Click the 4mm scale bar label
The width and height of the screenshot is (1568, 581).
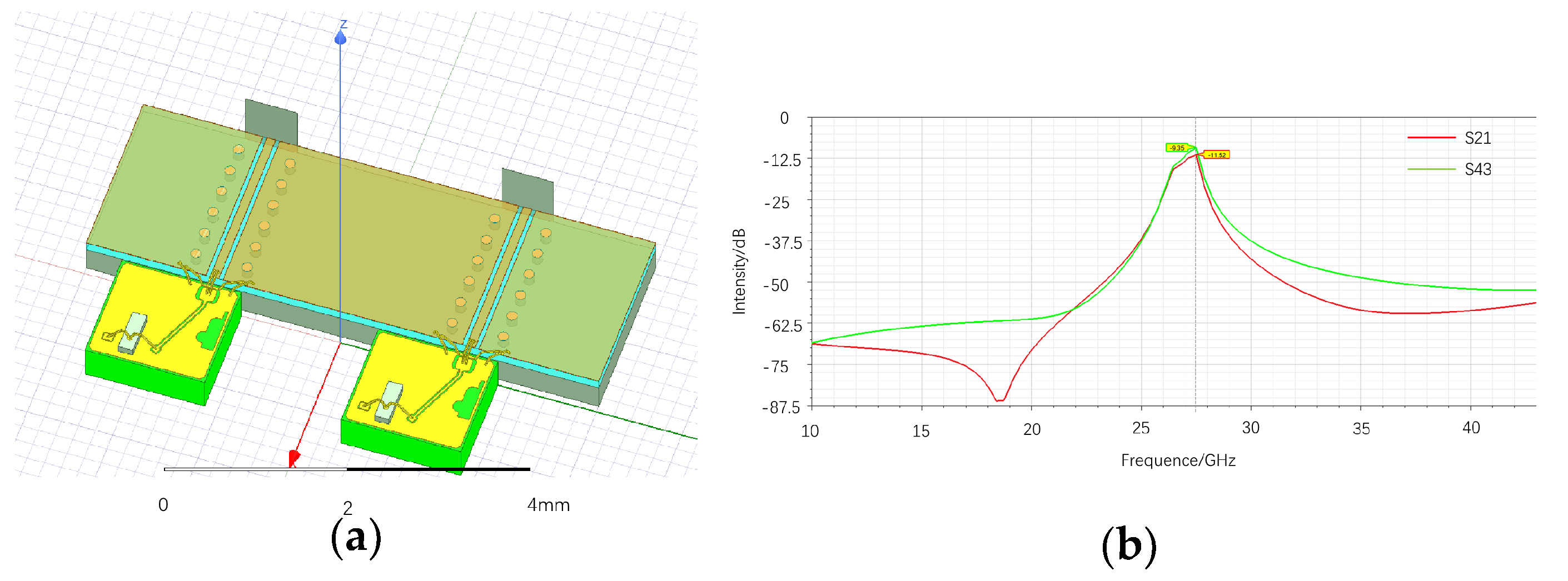[x=549, y=505]
